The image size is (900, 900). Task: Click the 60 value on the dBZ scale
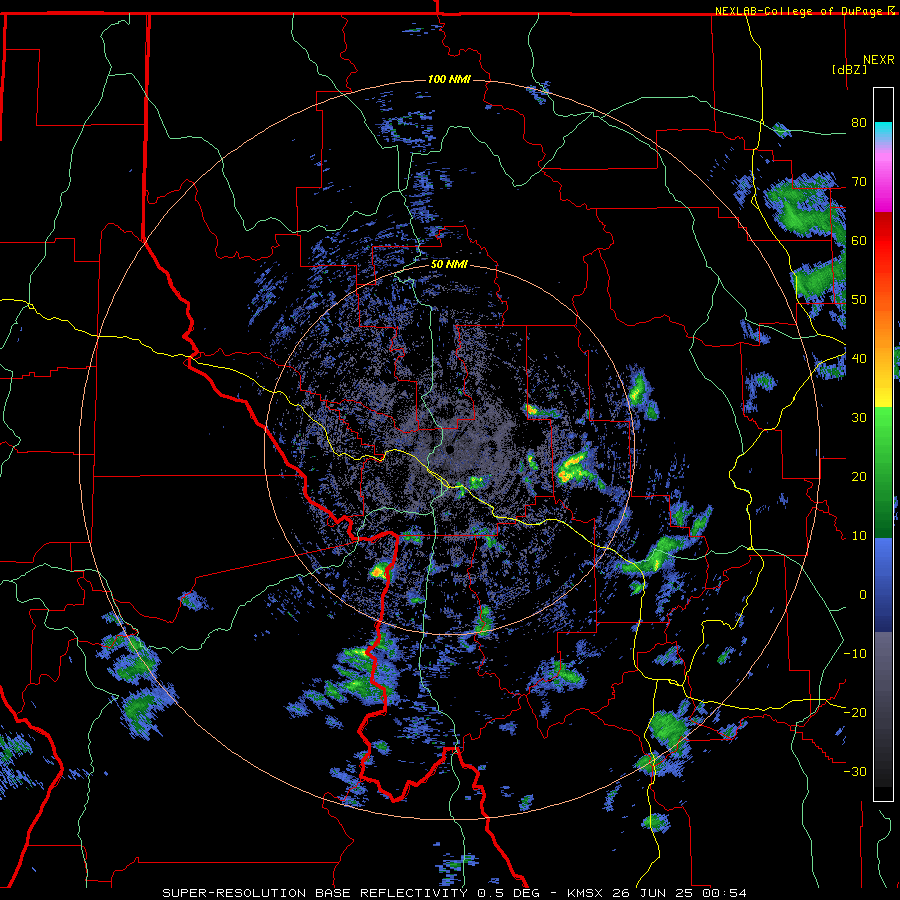(859, 240)
